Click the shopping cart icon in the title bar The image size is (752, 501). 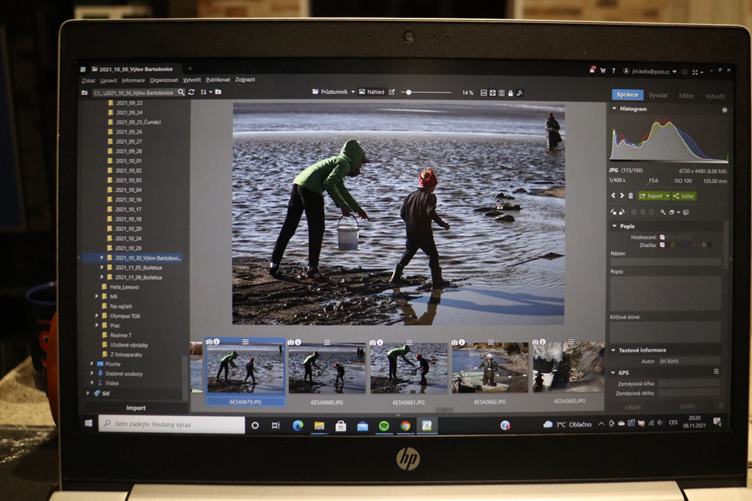coord(603,70)
